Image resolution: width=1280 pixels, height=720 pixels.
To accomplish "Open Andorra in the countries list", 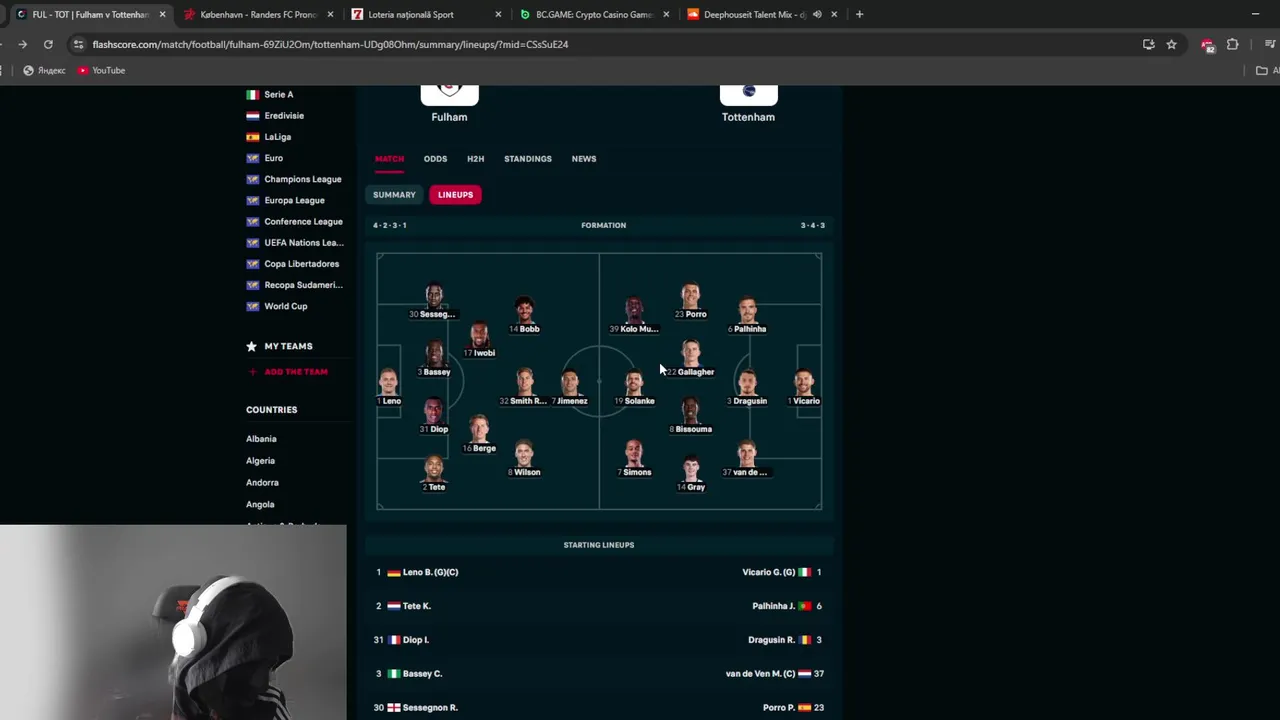I will [x=262, y=483].
